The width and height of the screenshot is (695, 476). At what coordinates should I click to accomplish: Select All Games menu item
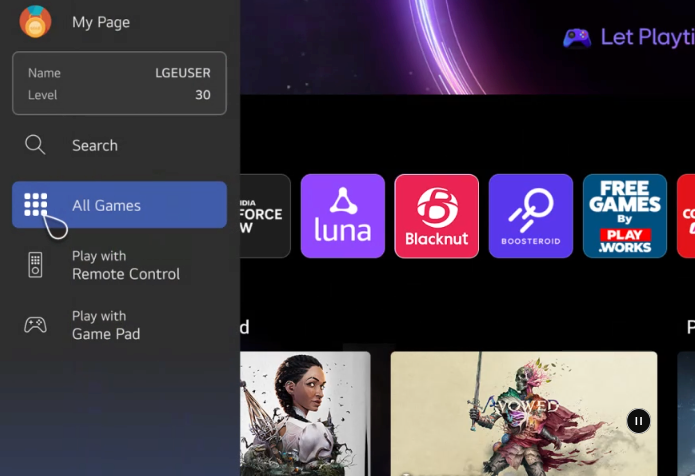point(120,205)
